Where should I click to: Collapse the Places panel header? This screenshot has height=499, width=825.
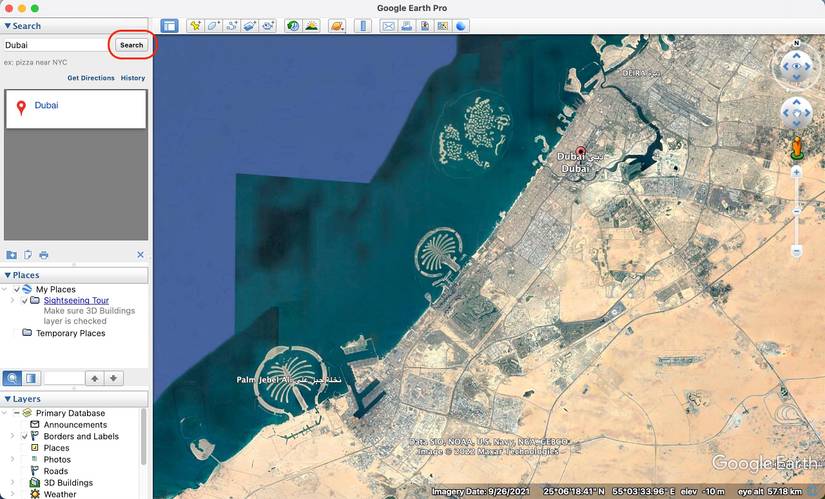75,275
